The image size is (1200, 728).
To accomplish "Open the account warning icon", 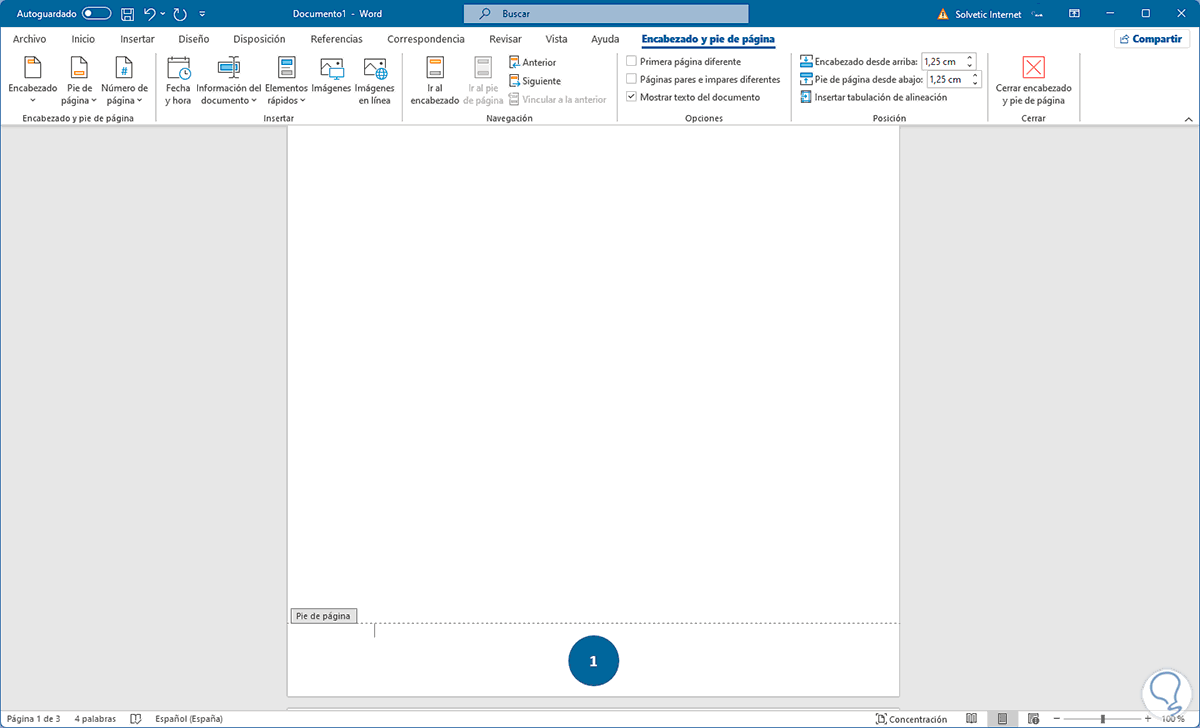I will pyautogui.click(x=942, y=14).
